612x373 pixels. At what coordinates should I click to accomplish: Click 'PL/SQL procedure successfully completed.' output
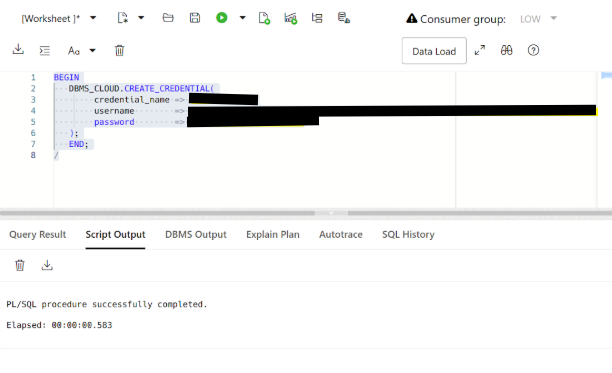coord(107,304)
